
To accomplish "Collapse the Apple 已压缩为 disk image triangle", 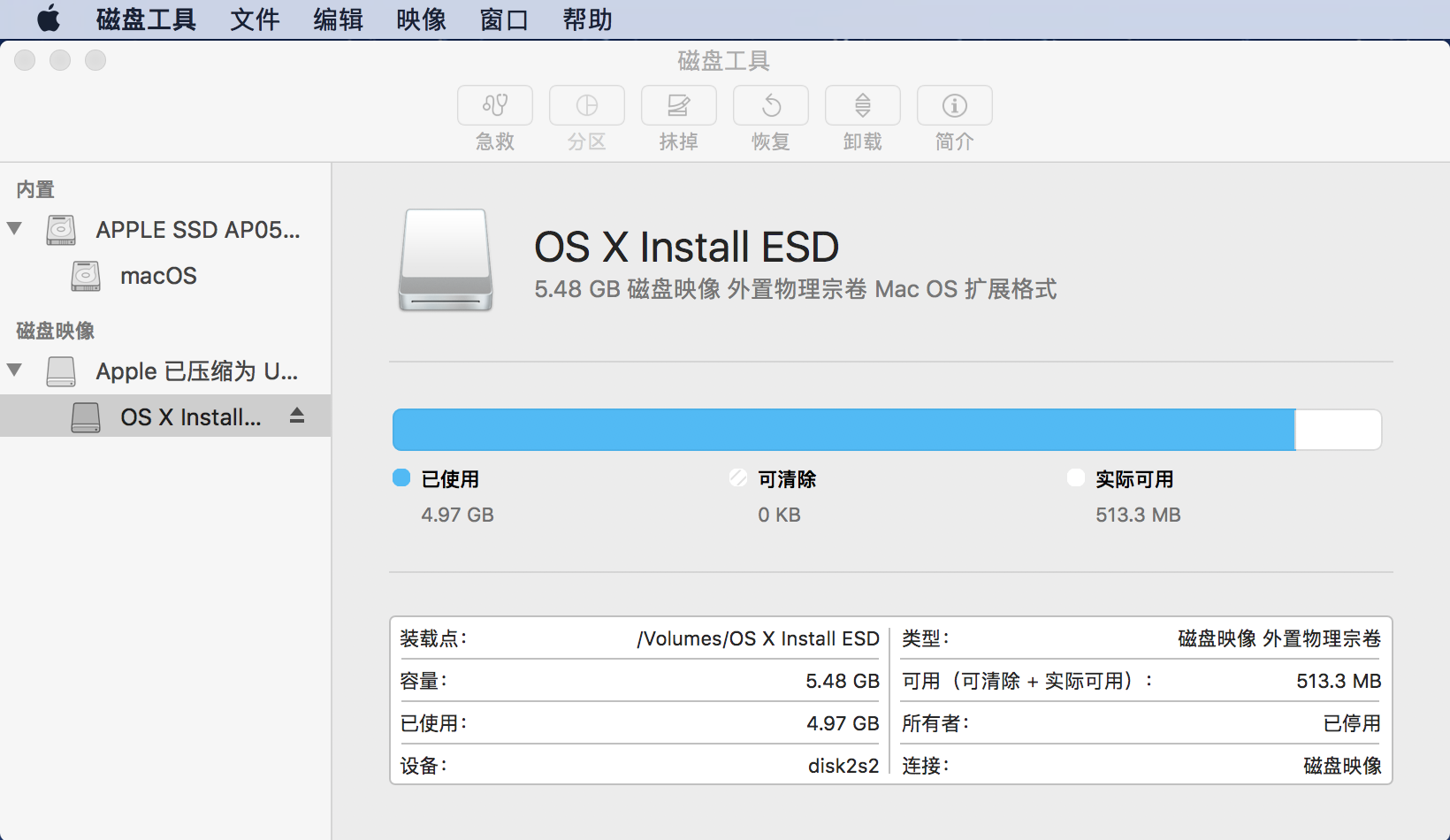I will point(15,370).
